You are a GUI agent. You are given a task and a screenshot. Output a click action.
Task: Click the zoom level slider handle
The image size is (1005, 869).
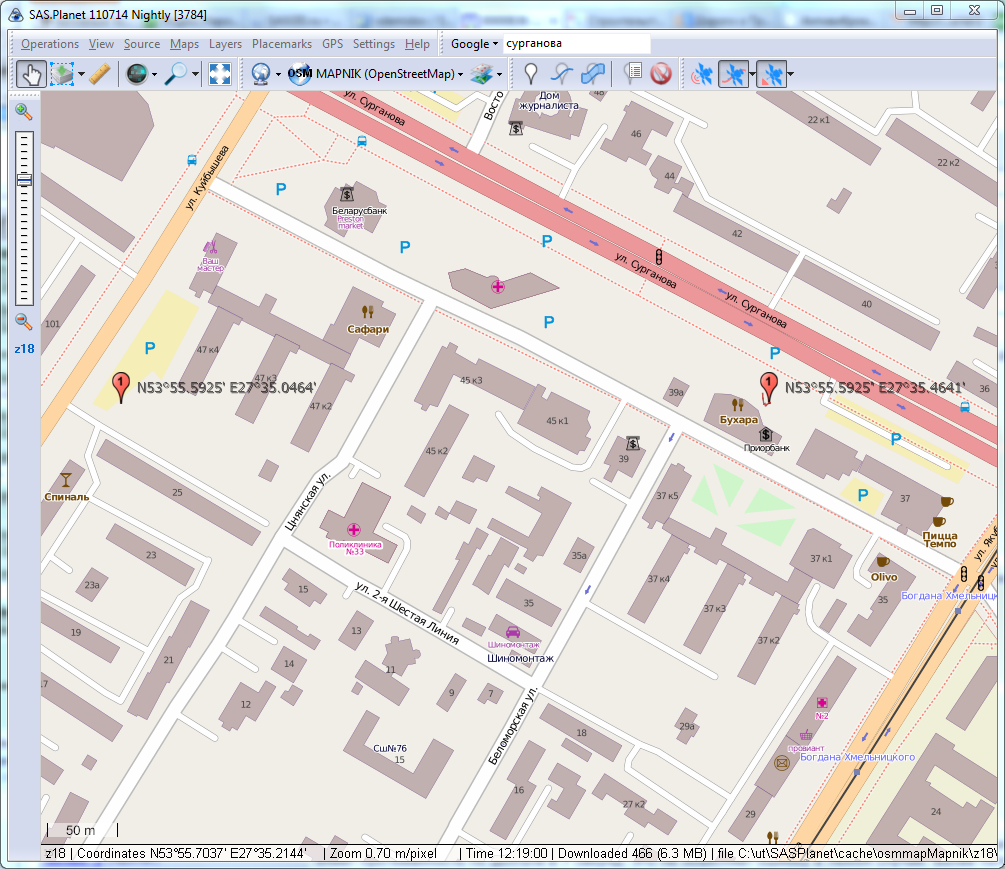point(24,181)
